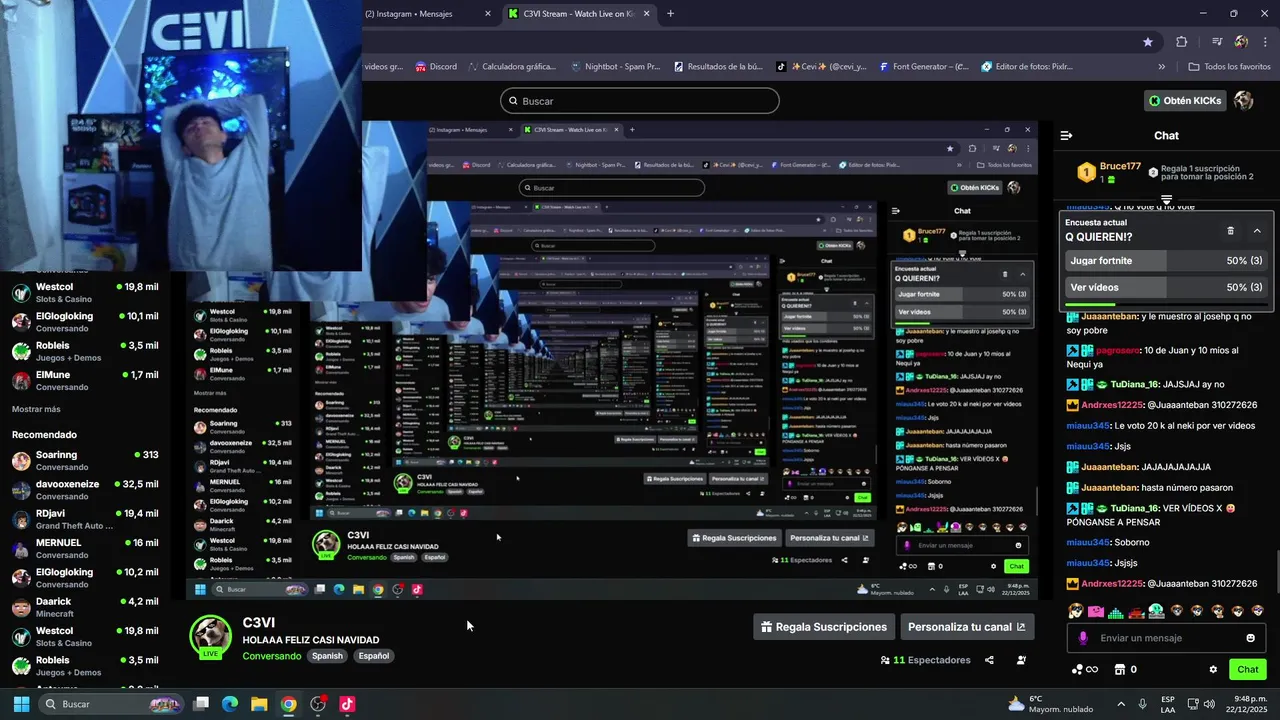Open the emoji picker in message box
1280x720 pixels.
(x=1250, y=638)
